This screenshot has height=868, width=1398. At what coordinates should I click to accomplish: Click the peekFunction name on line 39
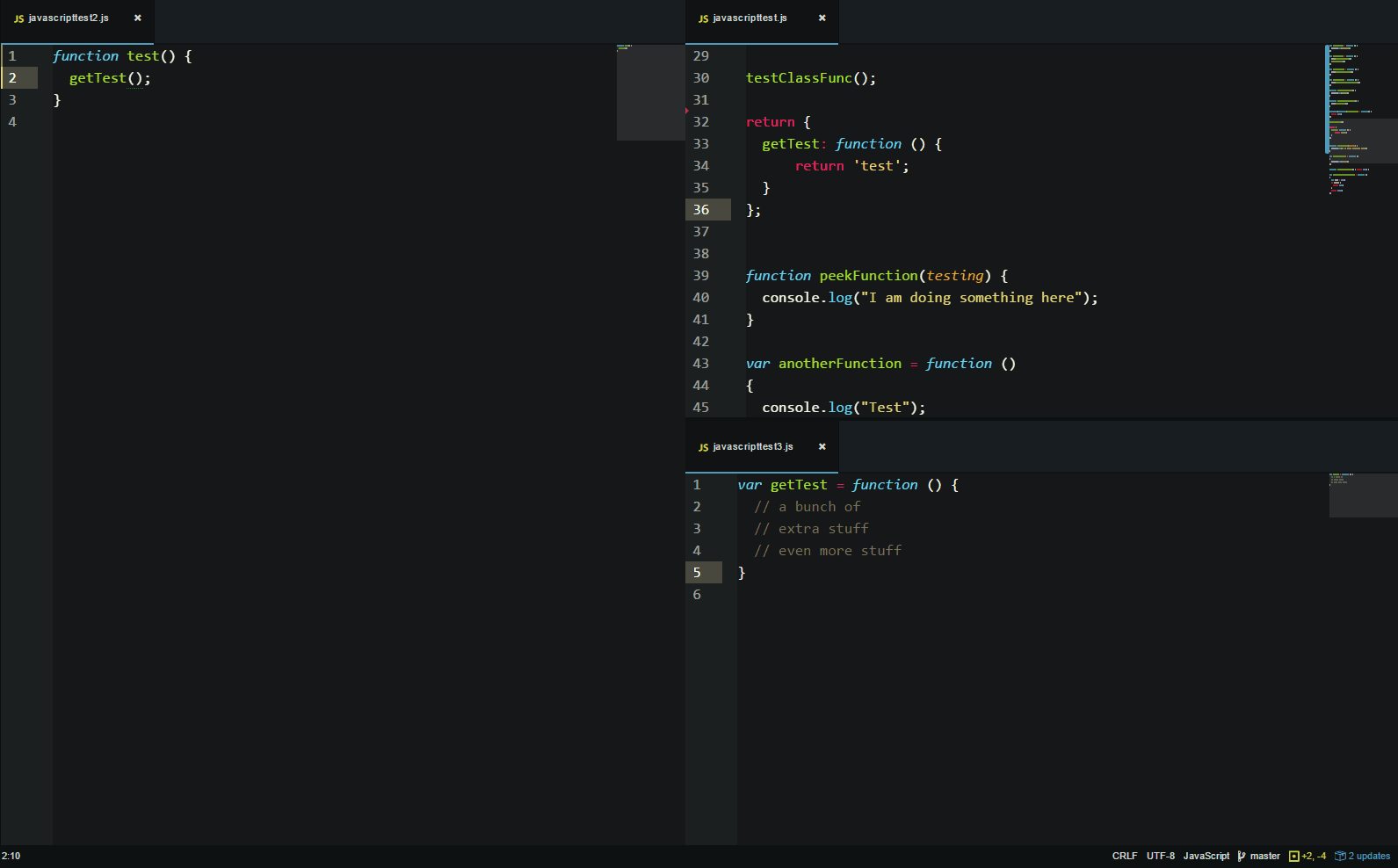(868, 276)
